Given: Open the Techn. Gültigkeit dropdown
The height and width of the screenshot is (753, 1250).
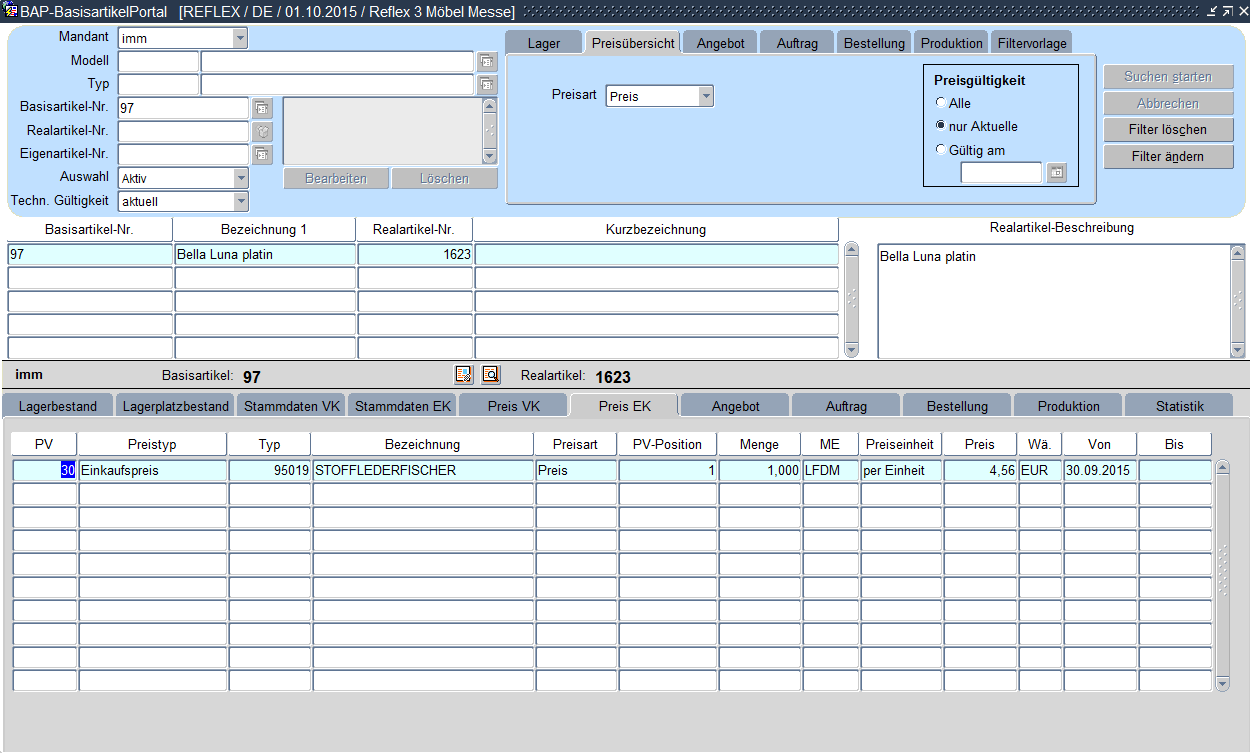Looking at the screenshot, I should (240, 201).
